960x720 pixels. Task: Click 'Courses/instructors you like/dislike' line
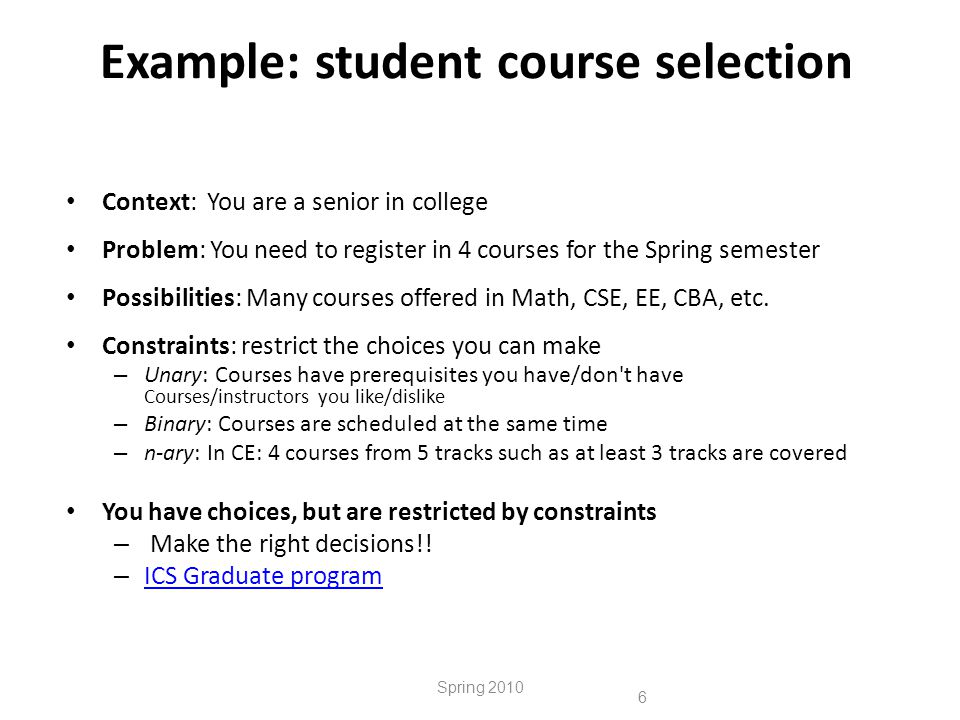tap(294, 397)
